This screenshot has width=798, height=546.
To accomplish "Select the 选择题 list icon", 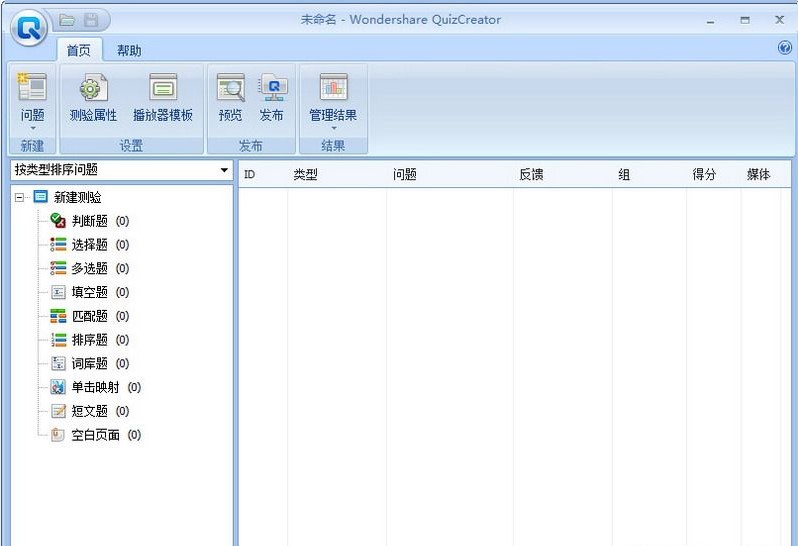I will [x=58, y=245].
